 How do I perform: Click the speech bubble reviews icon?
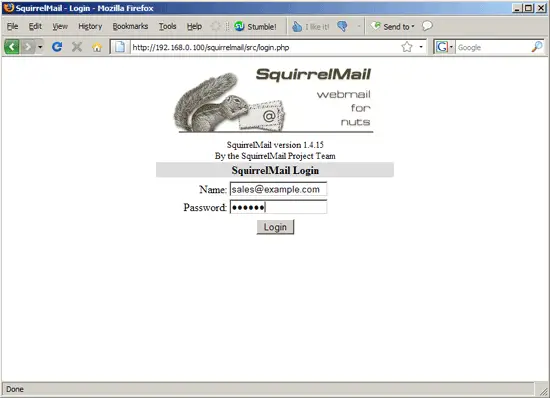(x=427, y=26)
